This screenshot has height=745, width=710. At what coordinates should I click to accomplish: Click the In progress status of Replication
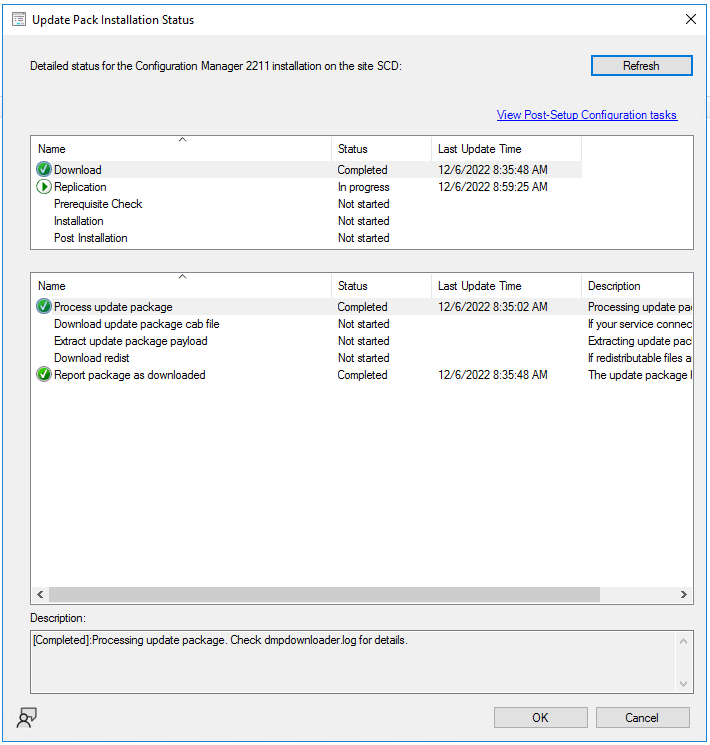(364, 187)
